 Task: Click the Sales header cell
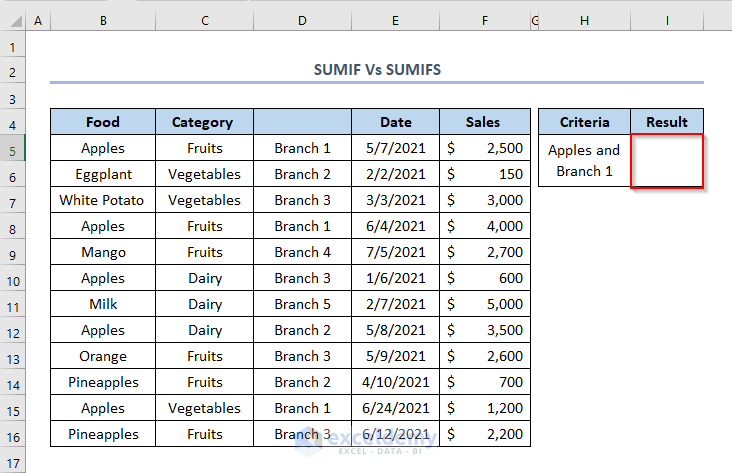(x=484, y=122)
